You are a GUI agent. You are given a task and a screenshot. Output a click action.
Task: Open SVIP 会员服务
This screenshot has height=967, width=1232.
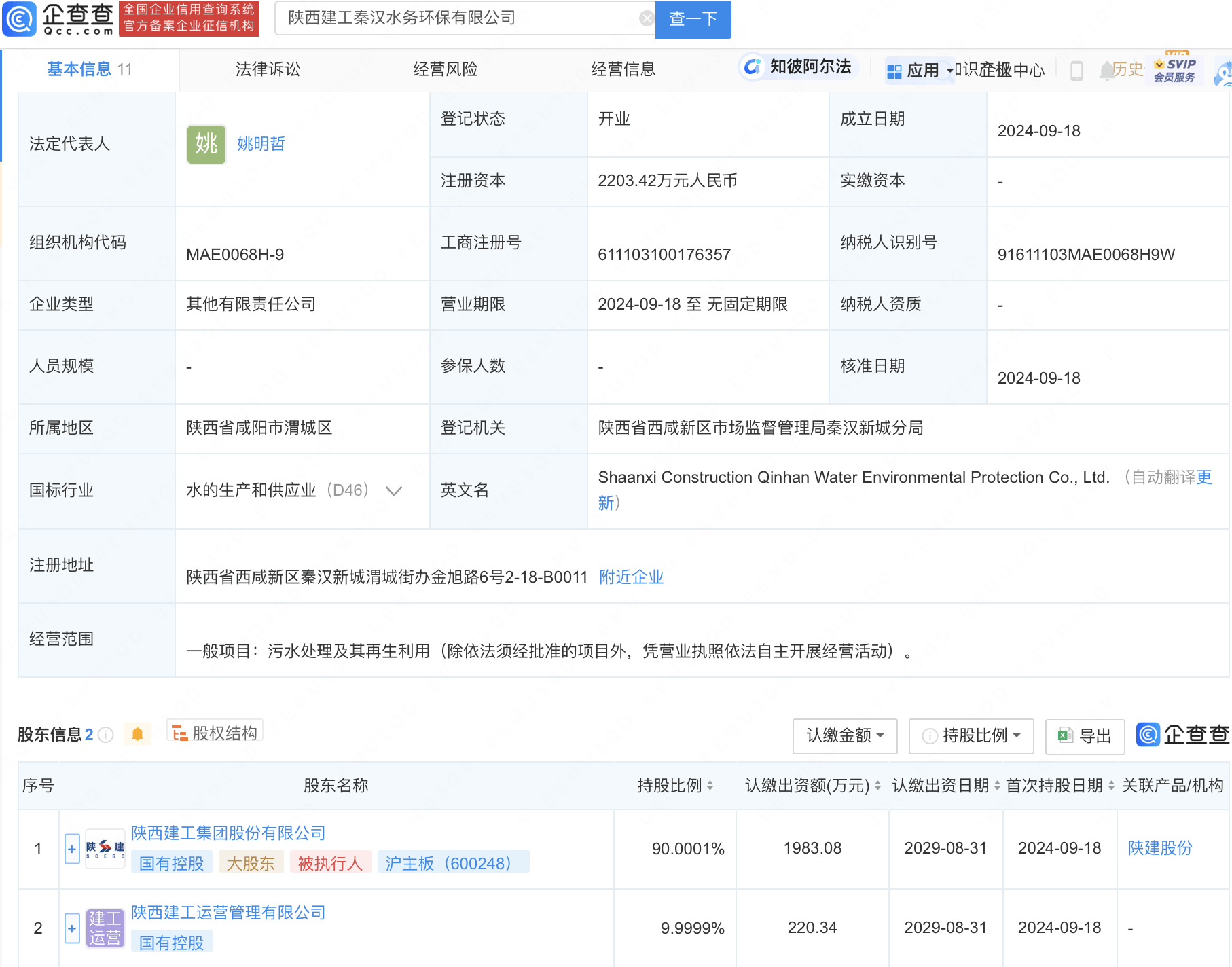(1174, 70)
